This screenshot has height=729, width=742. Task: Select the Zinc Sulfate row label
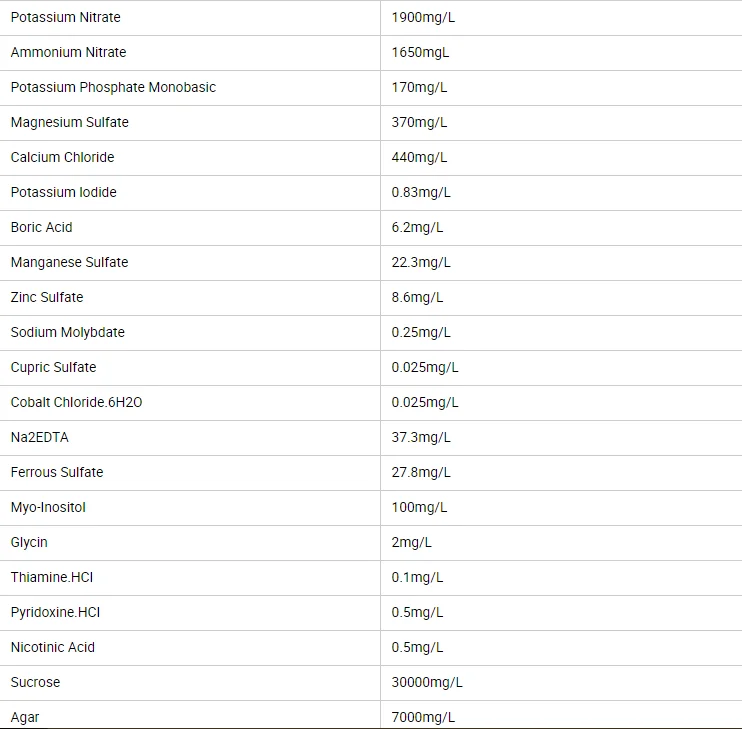(x=47, y=297)
